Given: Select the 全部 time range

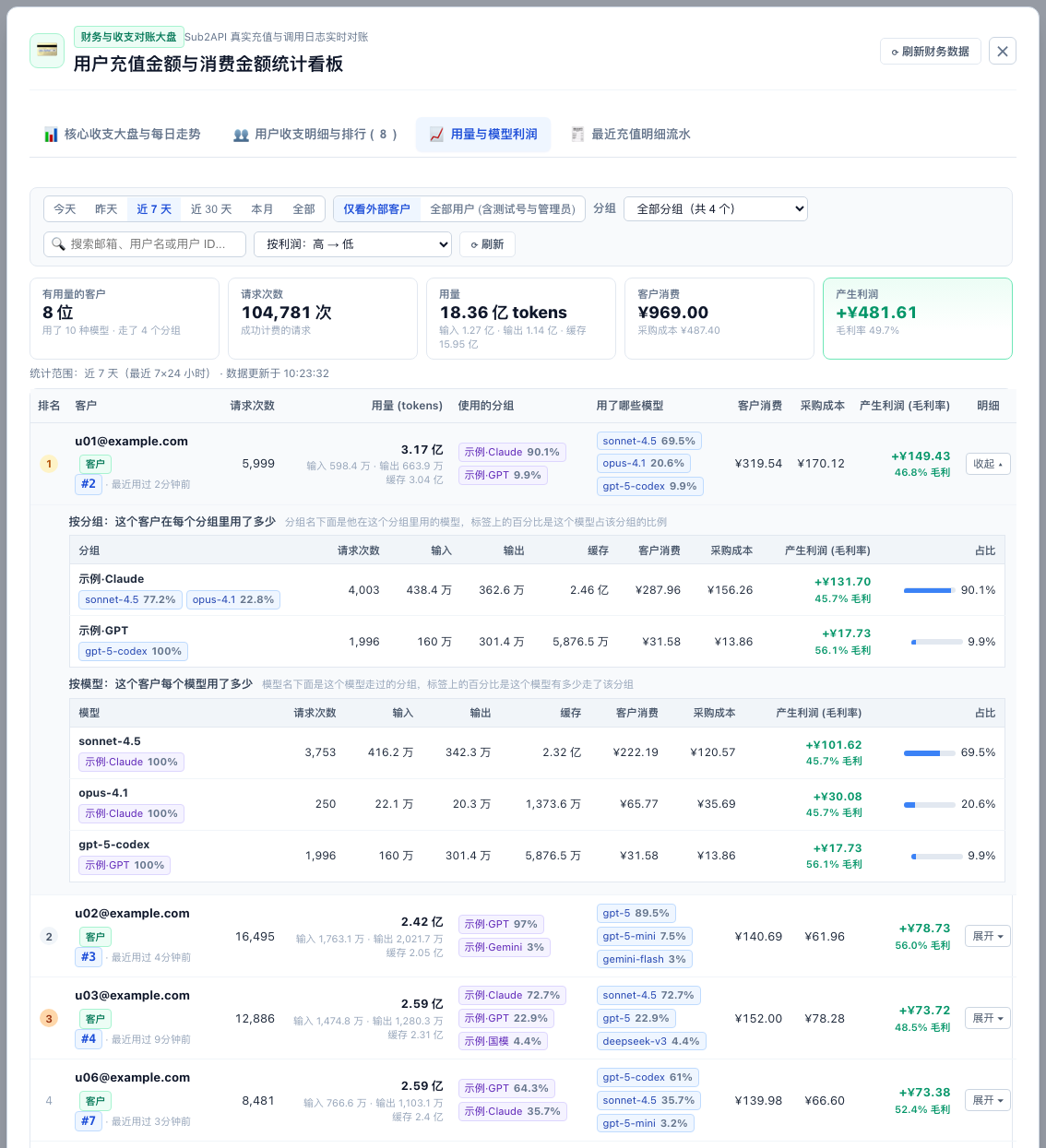Looking at the screenshot, I should coord(303,209).
